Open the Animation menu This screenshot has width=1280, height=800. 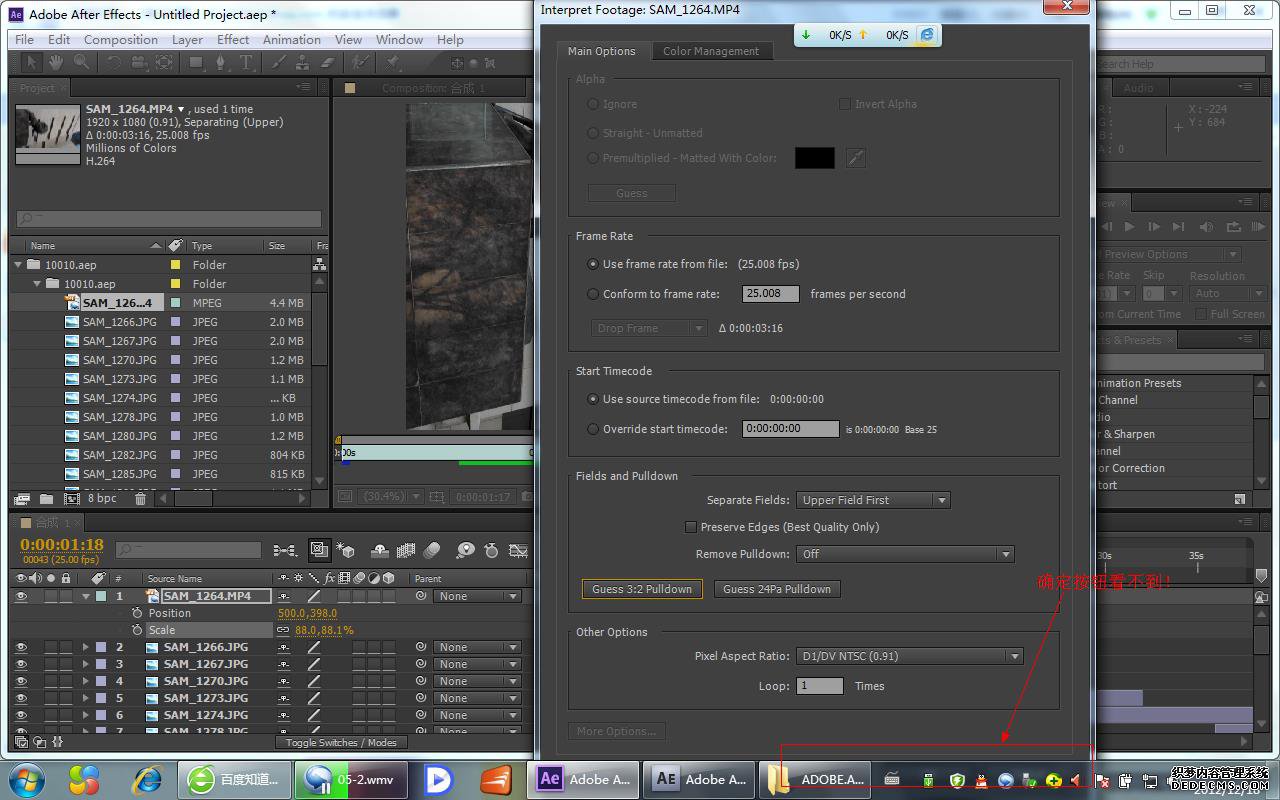pyautogui.click(x=292, y=40)
